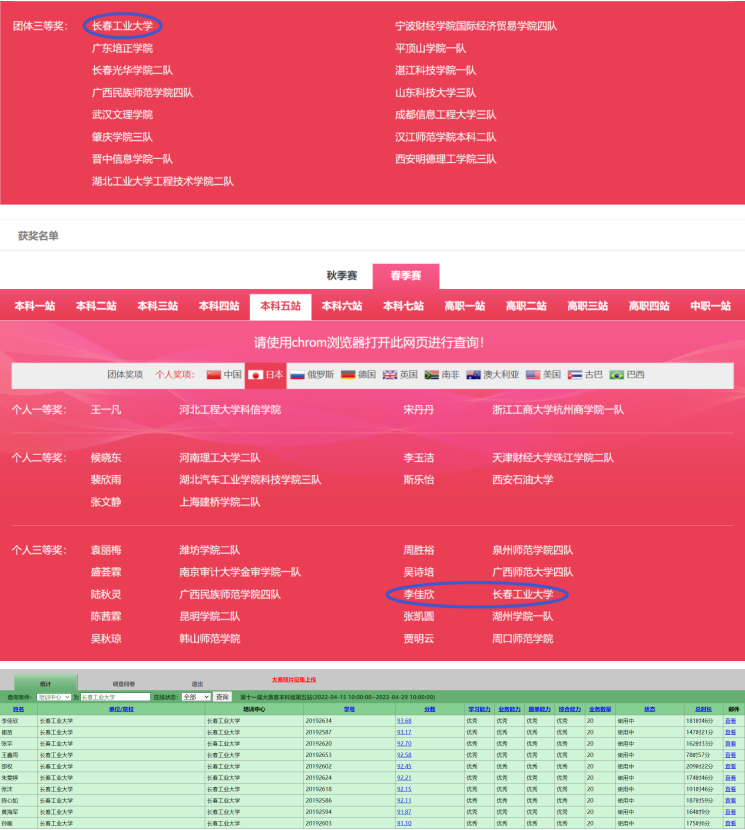This screenshot has width=745, height=830.
Task: Select the USA flag icon
Action: (x=533, y=375)
